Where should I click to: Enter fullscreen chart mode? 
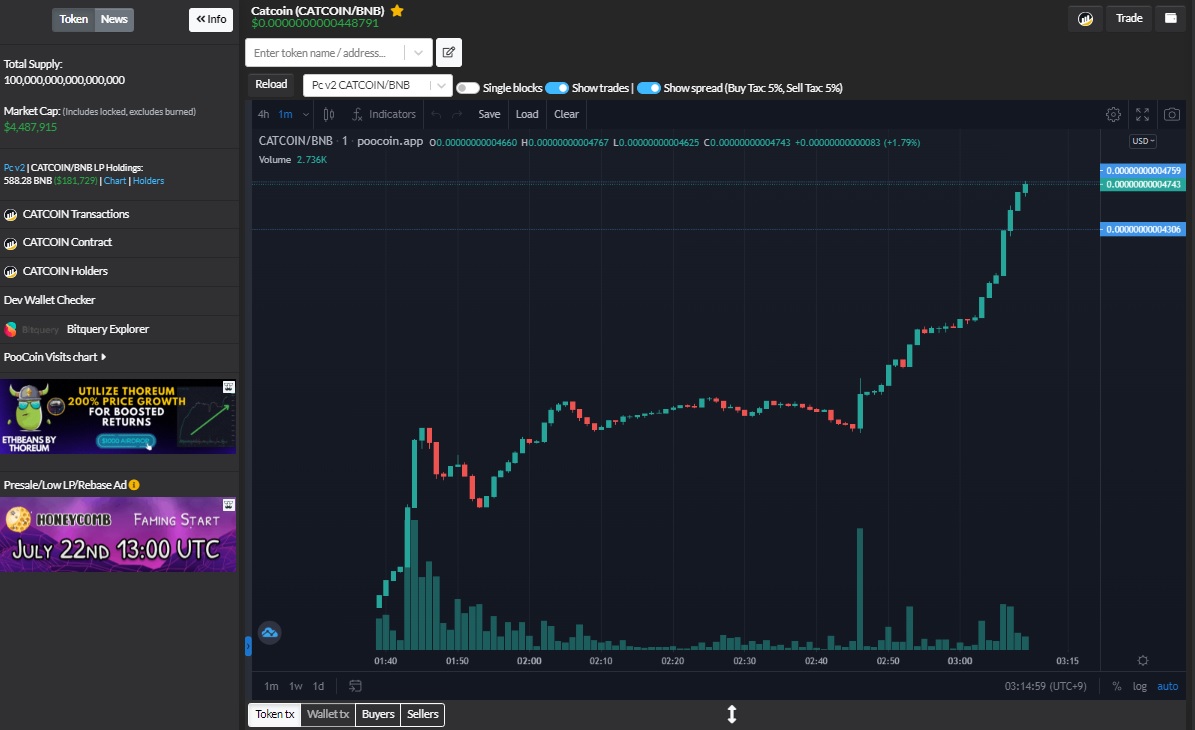click(1142, 114)
